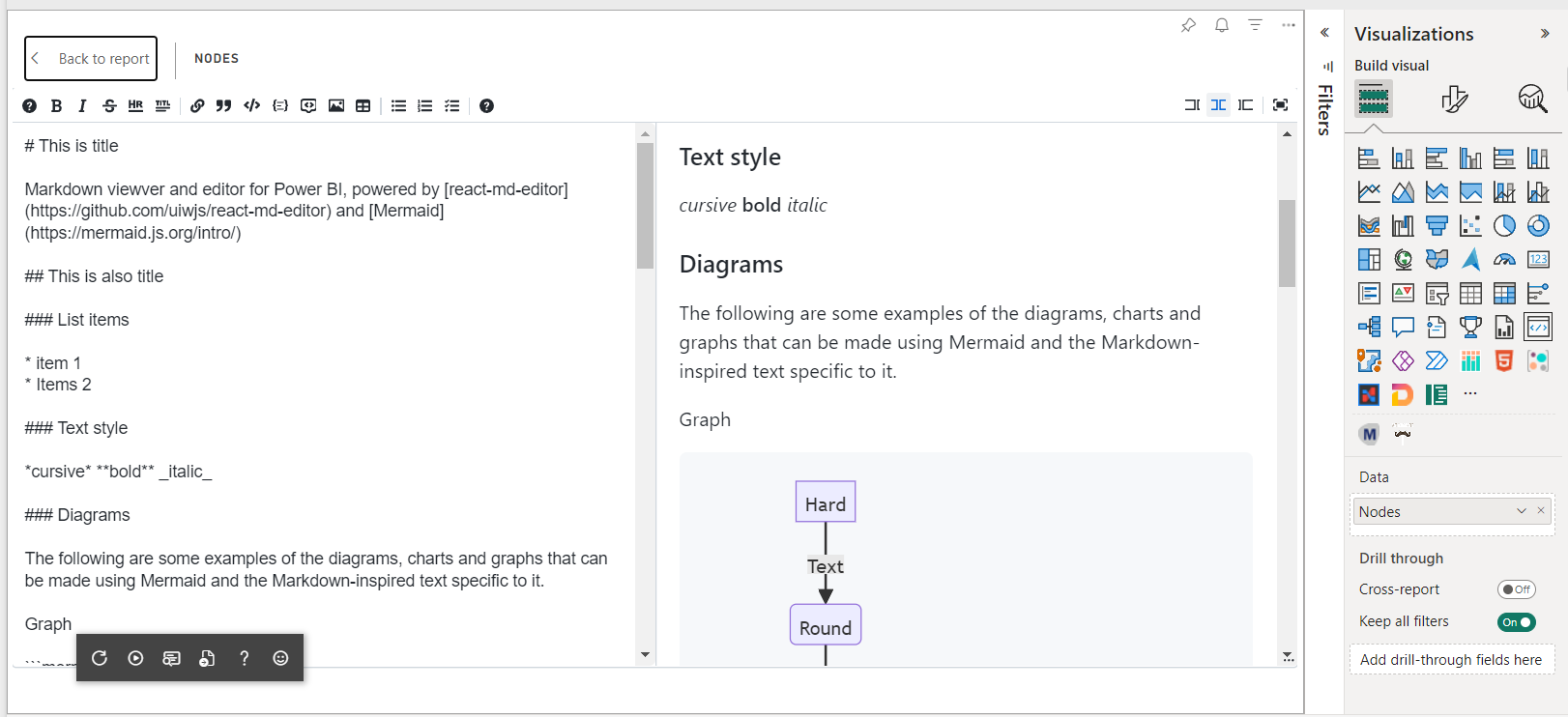Select the mustache custom visual icon

click(x=1403, y=432)
